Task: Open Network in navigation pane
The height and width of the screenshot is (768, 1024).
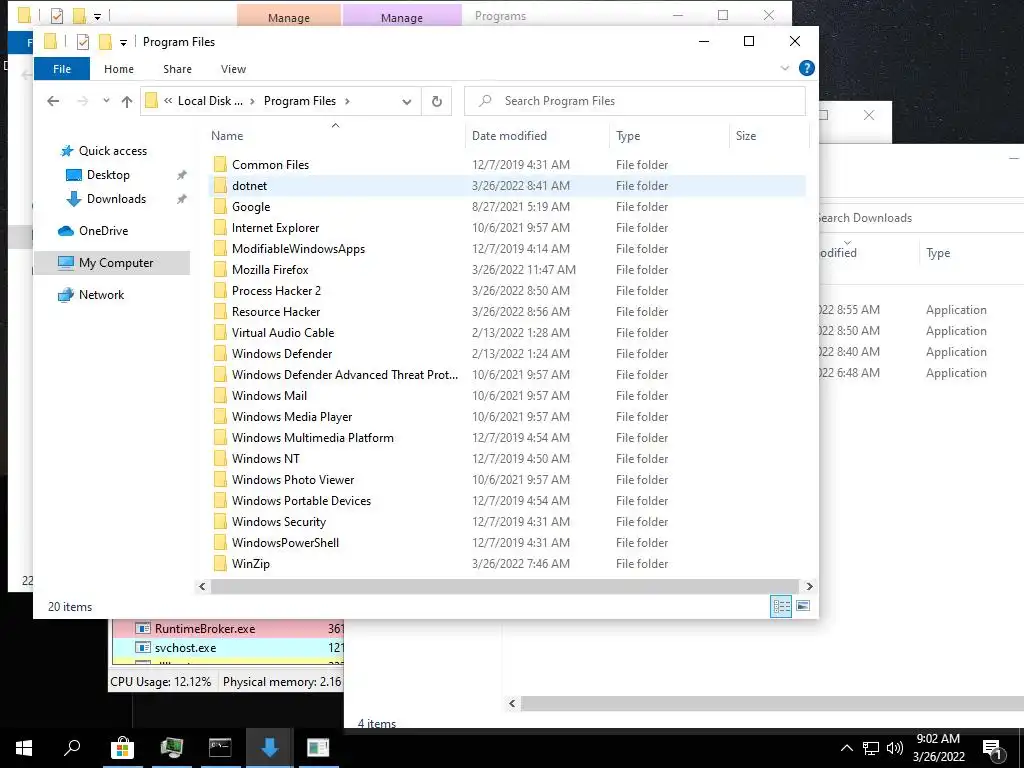Action: (x=101, y=295)
